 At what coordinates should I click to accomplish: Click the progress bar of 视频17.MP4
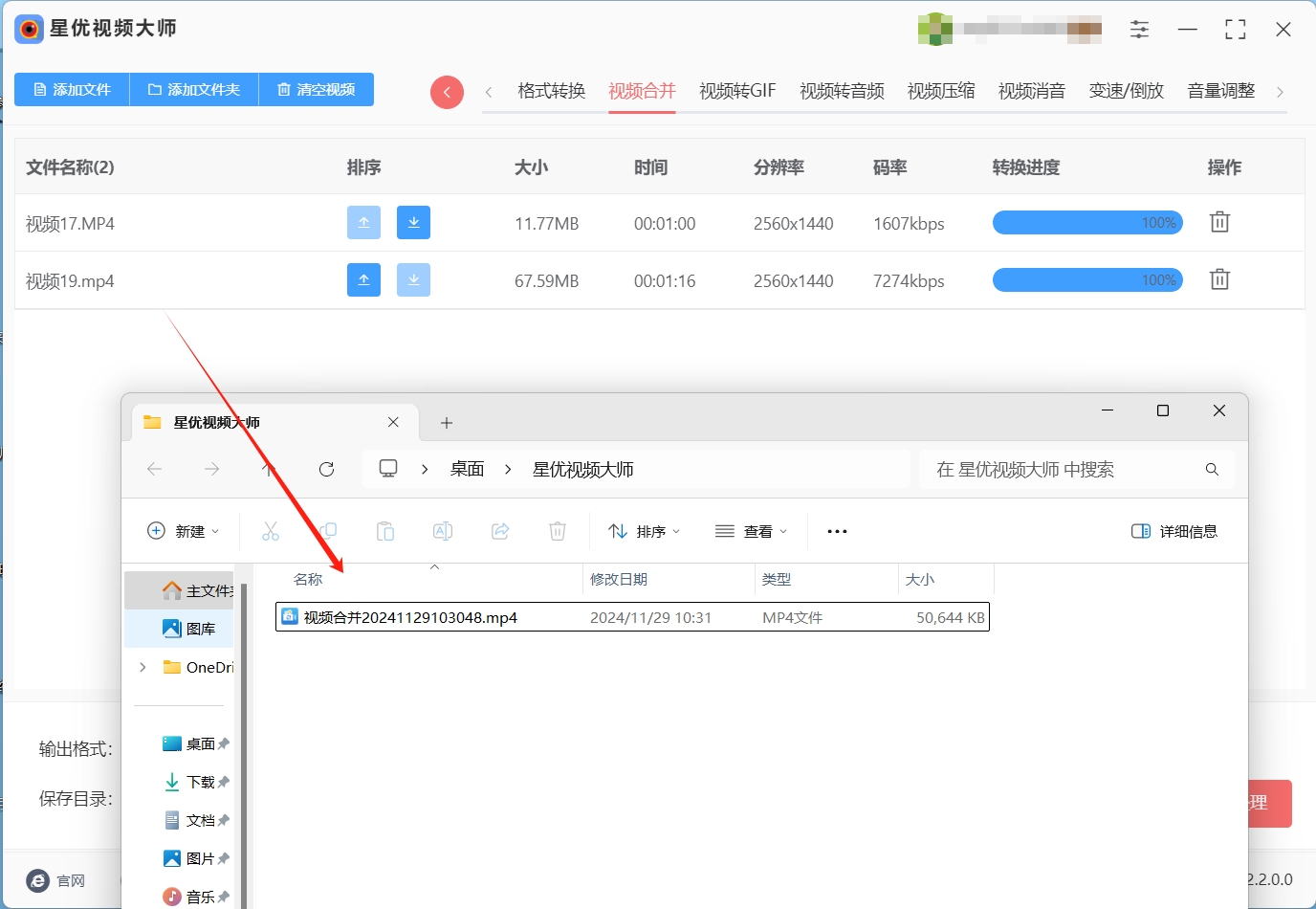click(x=1087, y=223)
